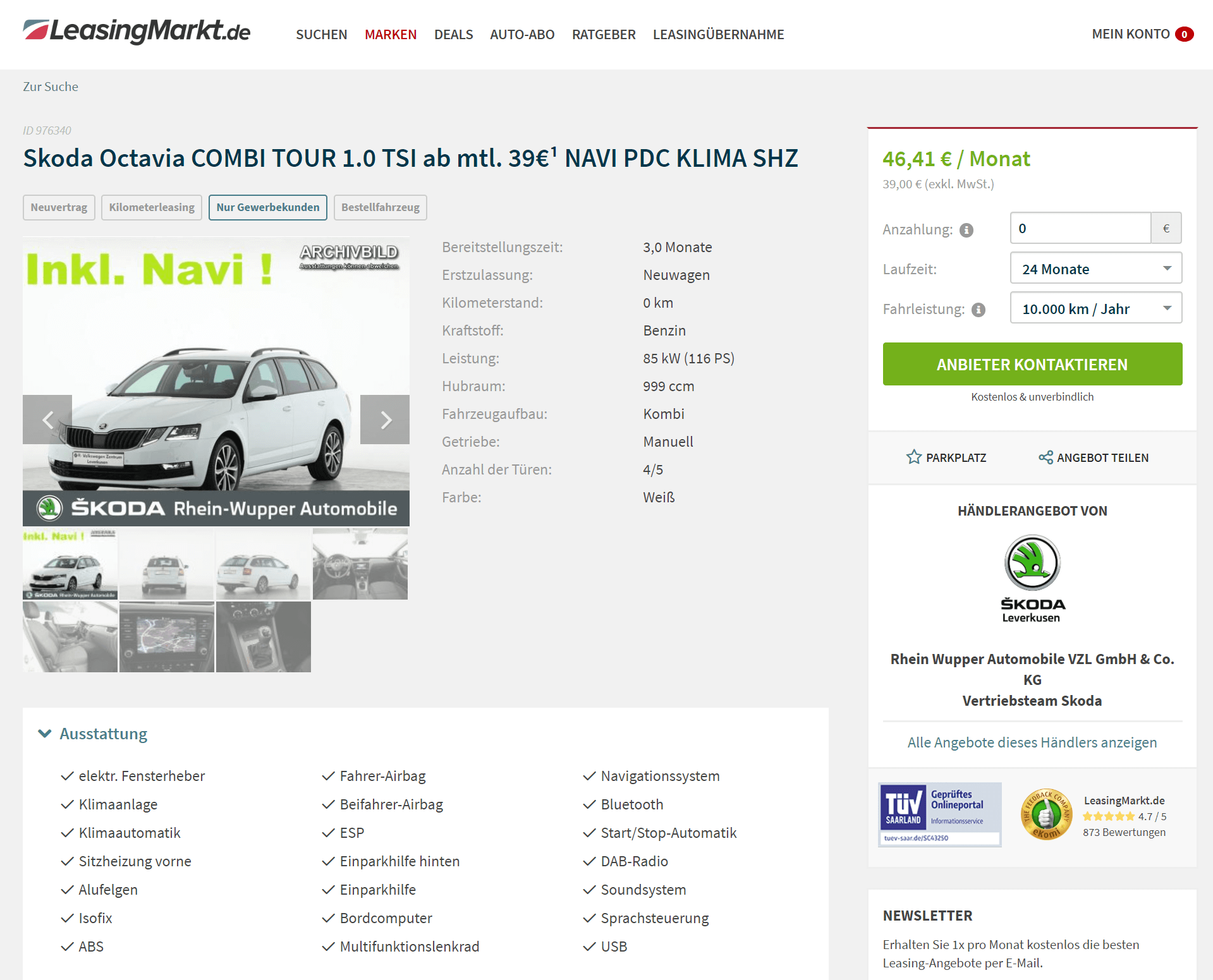Click the 'Navigationssystem' equipment entry
Image resolution: width=1213 pixels, height=980 pixels.
(x=660, y=776)
